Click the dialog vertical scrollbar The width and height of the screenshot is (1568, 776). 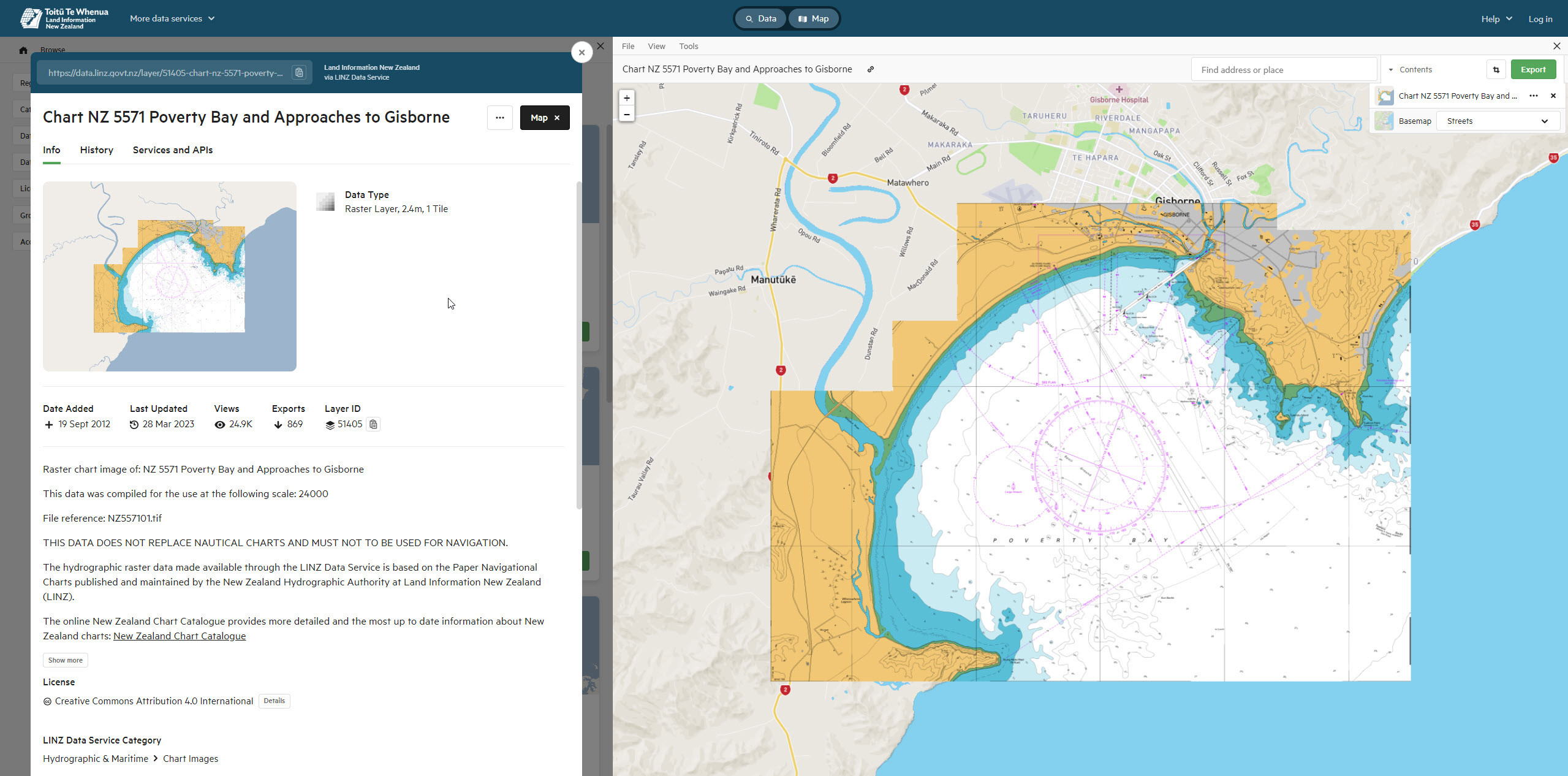[578, 345]
